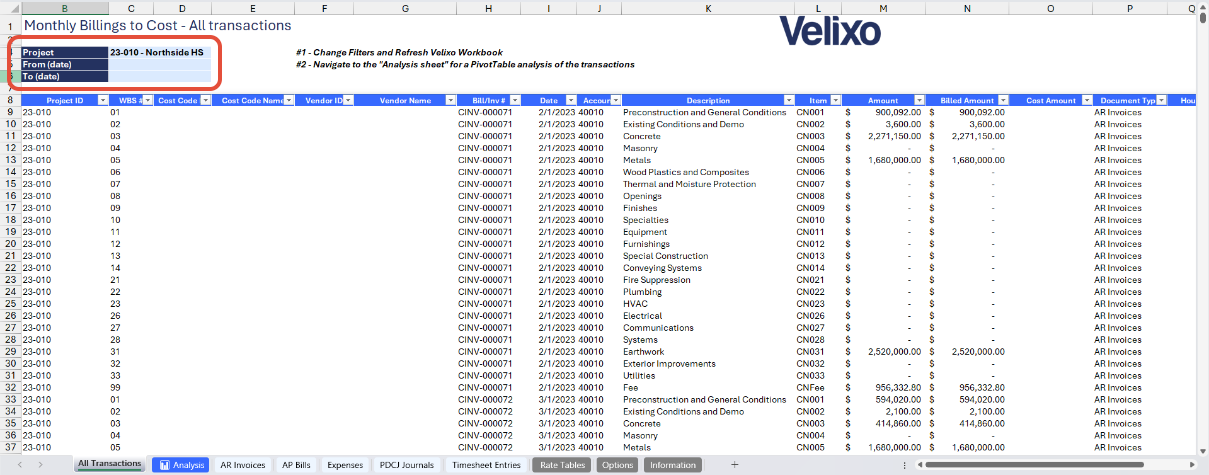Select the Project label cell
Screen dimensions: 1209x475
coord(64,52)
